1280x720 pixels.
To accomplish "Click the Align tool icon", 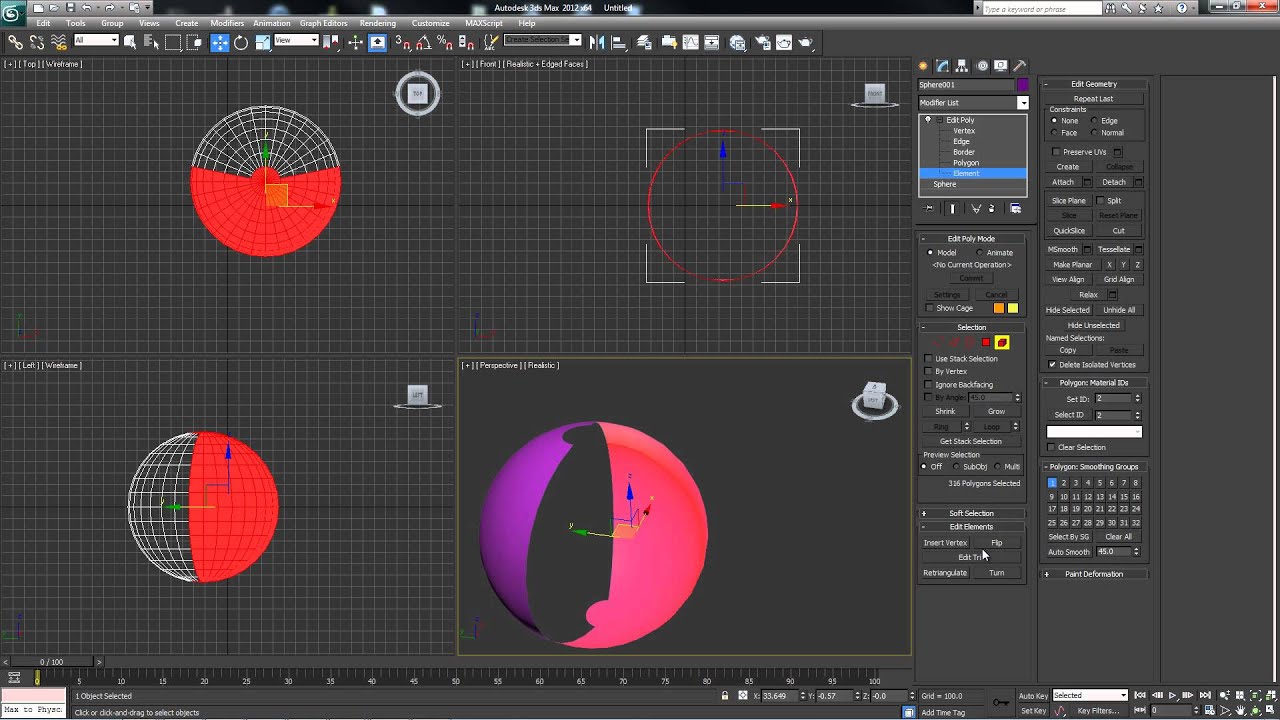I will click(x=618, y=42).
